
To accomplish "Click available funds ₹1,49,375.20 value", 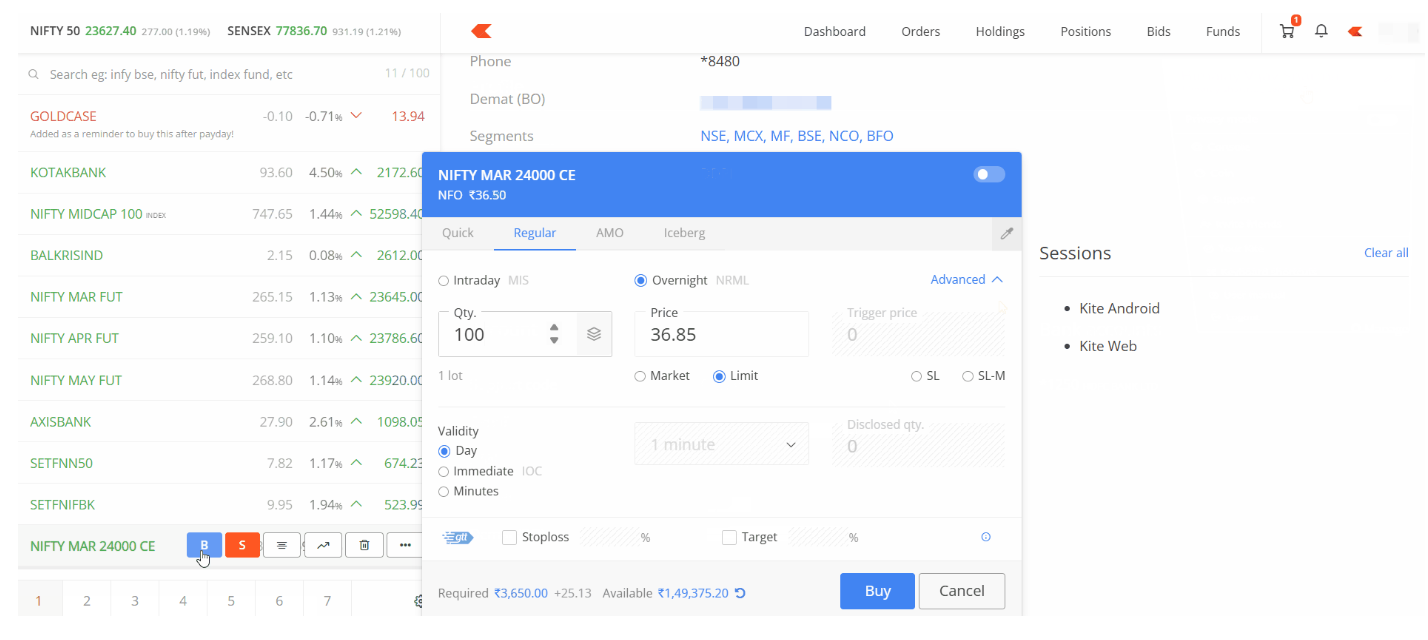I will (x=693, y=593).
